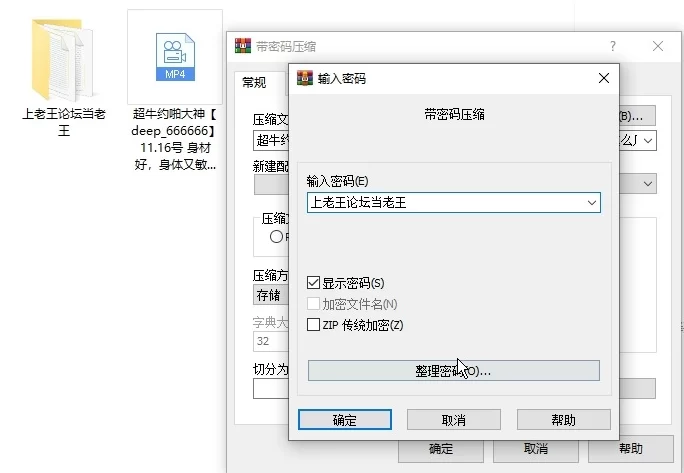Screen dimensions: 684x473
Task: Select the radio button under 压缩 group
Action: pyautogui.click(x=276, y=236)
